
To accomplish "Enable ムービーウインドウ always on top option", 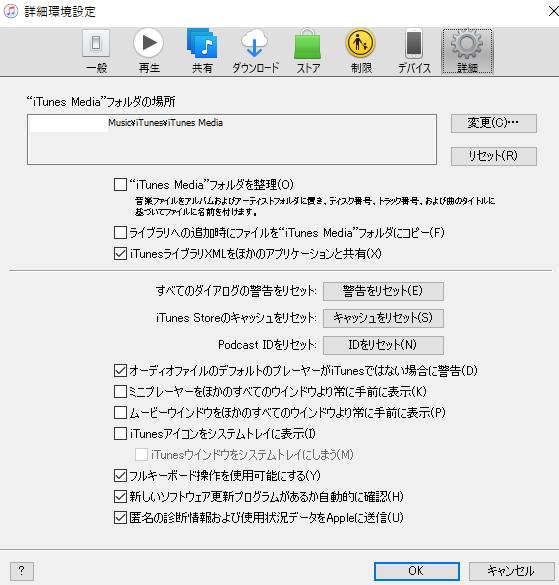I will pos(120,413).
